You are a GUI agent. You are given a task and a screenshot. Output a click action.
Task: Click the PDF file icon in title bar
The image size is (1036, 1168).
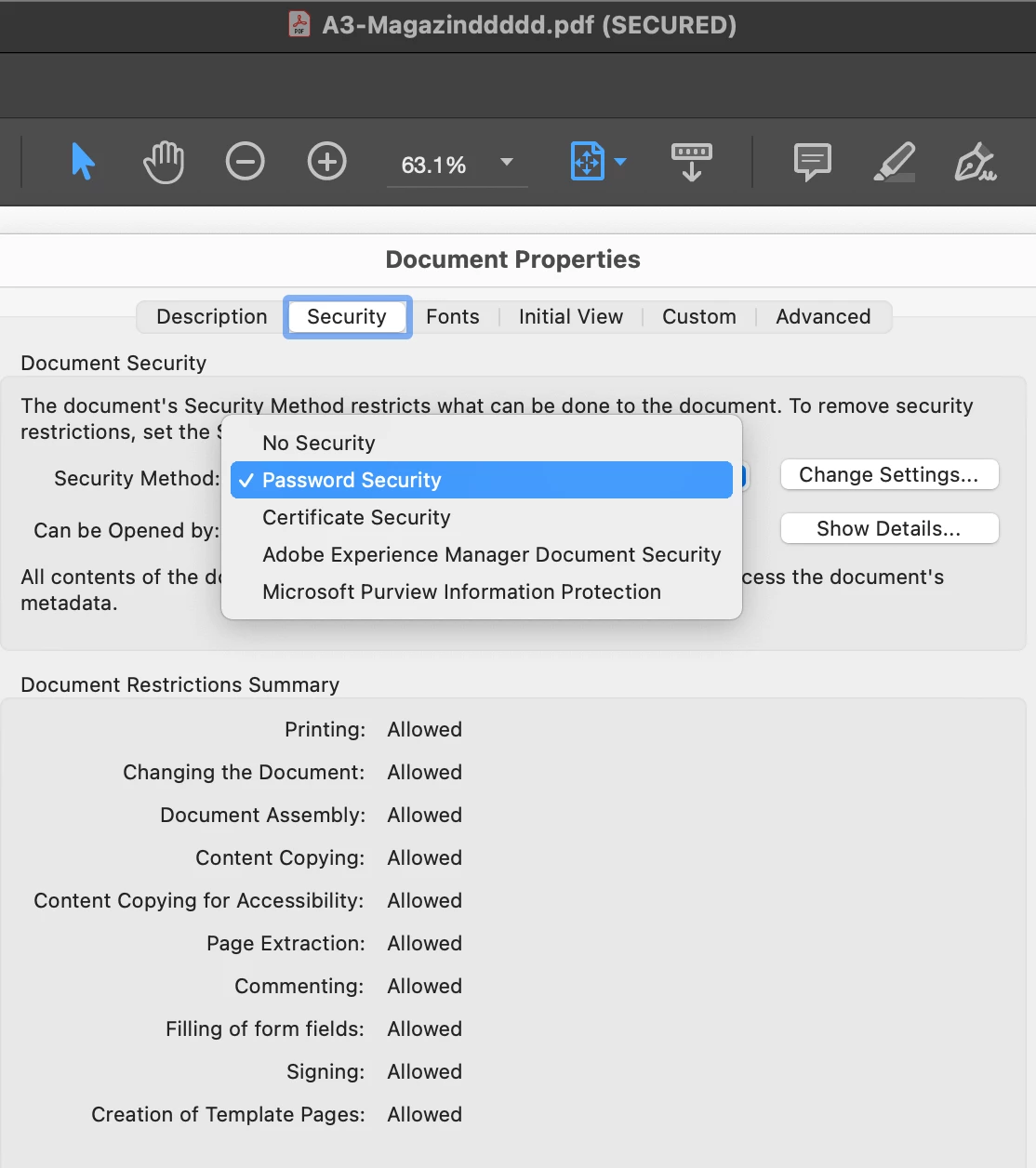point(299,24)
